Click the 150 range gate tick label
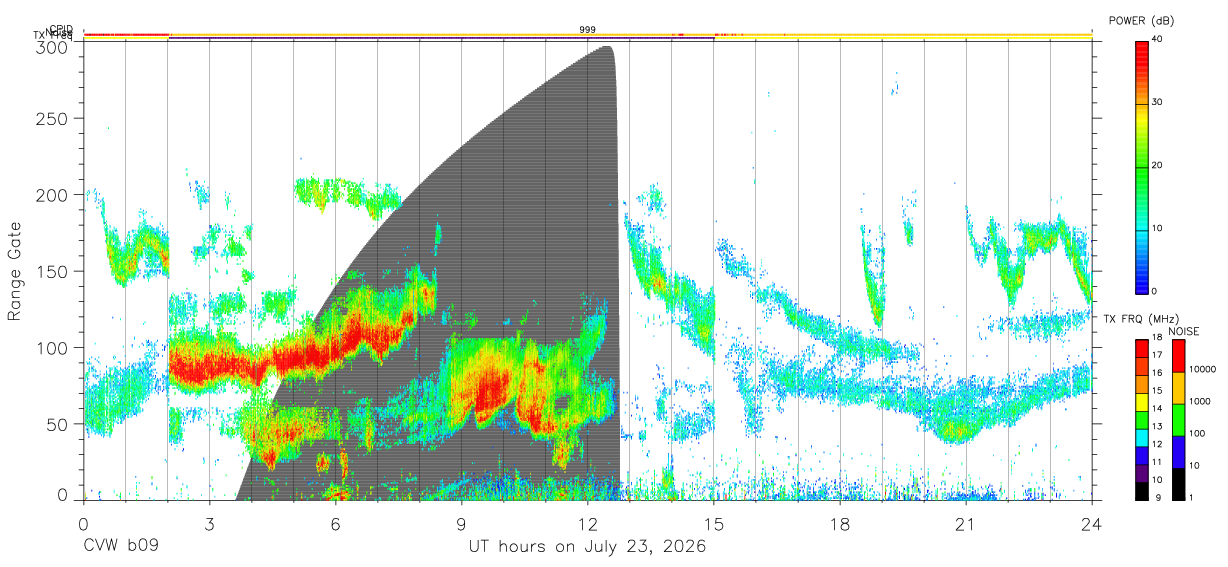Screen dimensions: 1228x567 tap(53, 271)
